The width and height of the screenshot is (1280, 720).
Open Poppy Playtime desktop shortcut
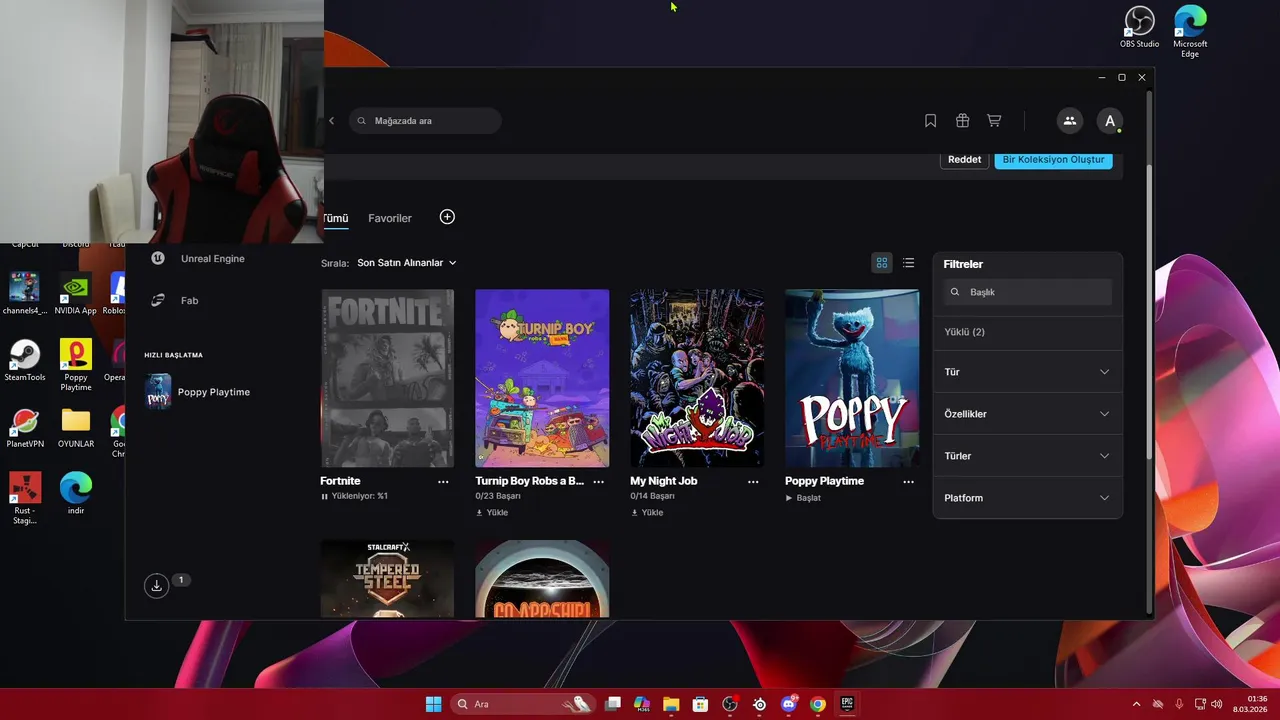point(76,365)
